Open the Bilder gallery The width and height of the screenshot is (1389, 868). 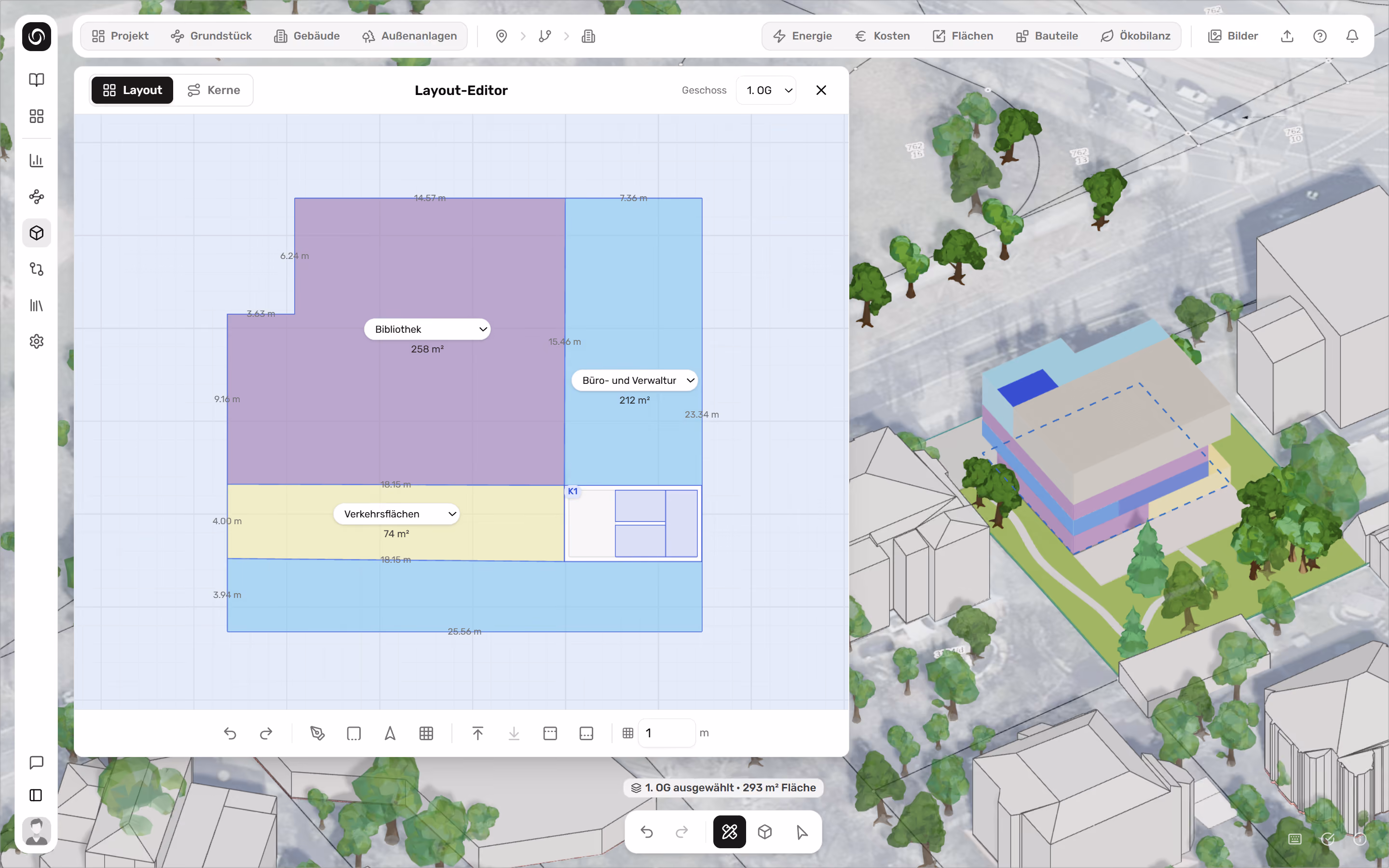tap(1233, 36)
